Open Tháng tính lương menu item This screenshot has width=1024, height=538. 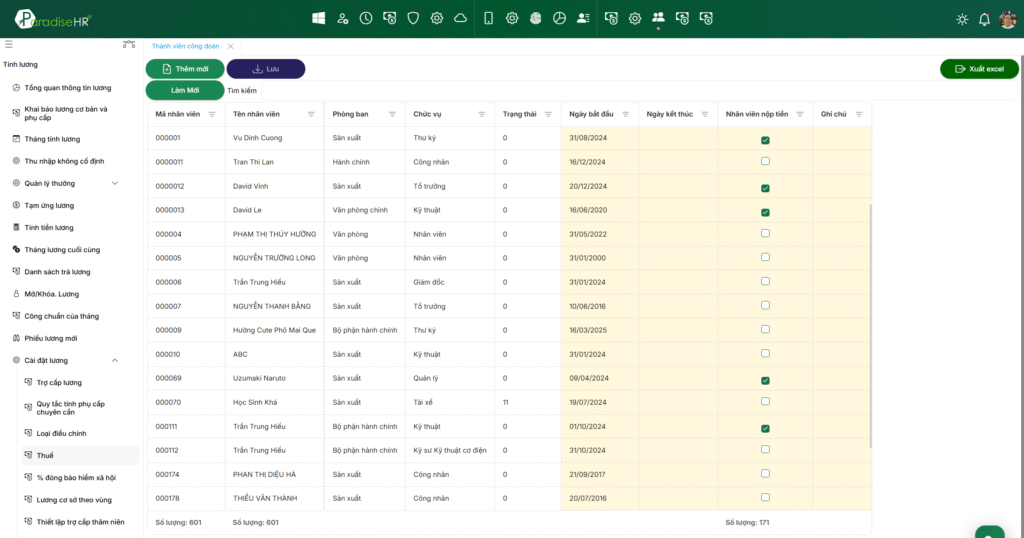52,139
